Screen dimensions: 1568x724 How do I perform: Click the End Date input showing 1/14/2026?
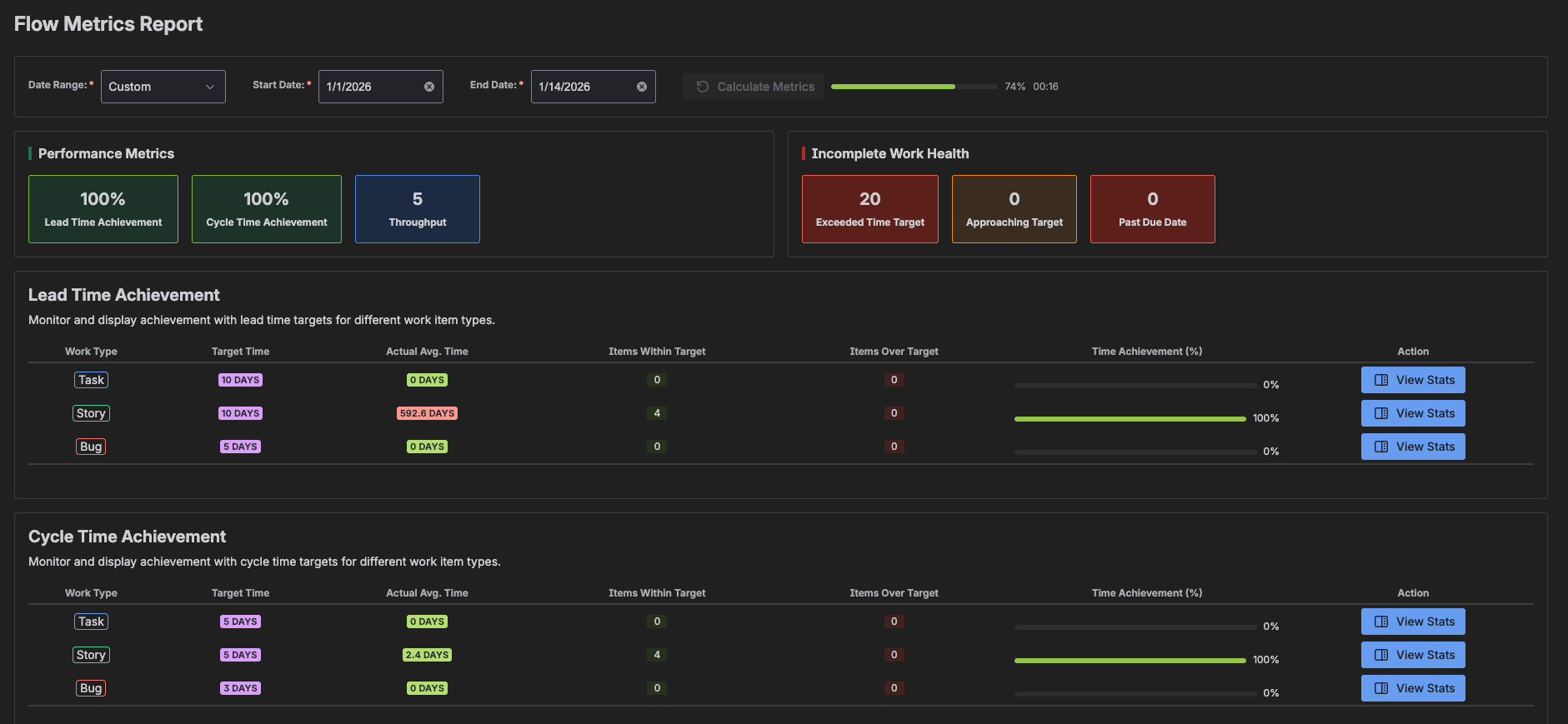click(584, 87)
